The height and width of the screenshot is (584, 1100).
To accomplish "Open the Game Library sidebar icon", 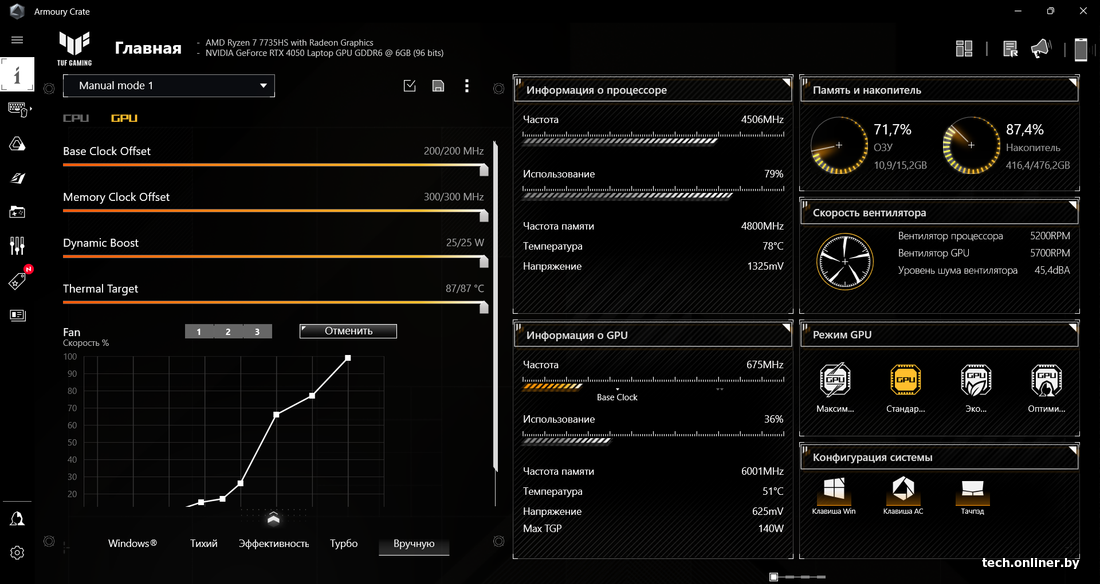I will pos(17,212).
